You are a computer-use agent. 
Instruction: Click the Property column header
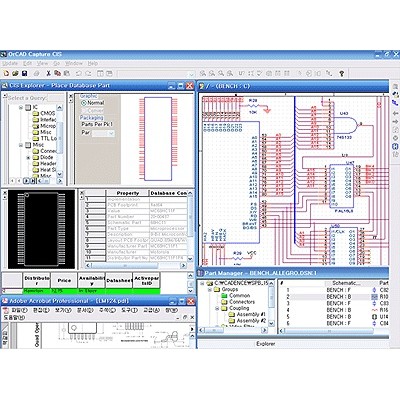tap(128, 193)
